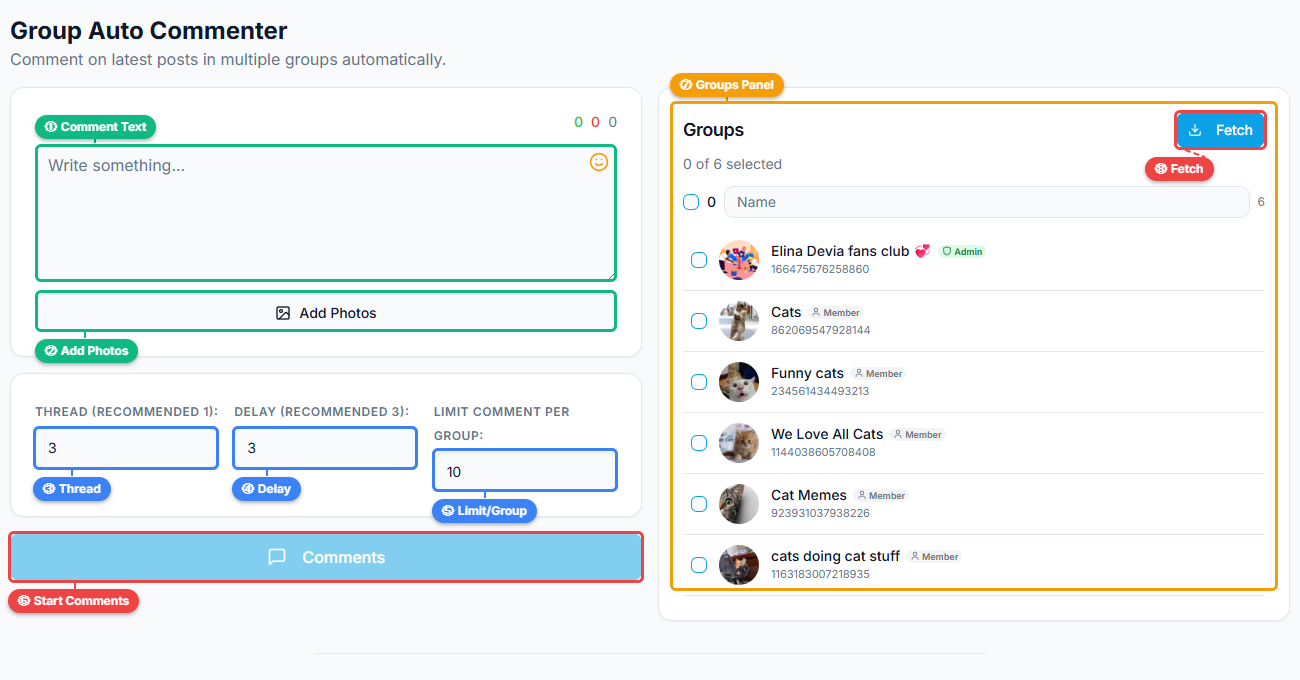Screen dimensions: 1300x680
Task: Click the group ID 166475676258860
Action: [x=820, y=269]
